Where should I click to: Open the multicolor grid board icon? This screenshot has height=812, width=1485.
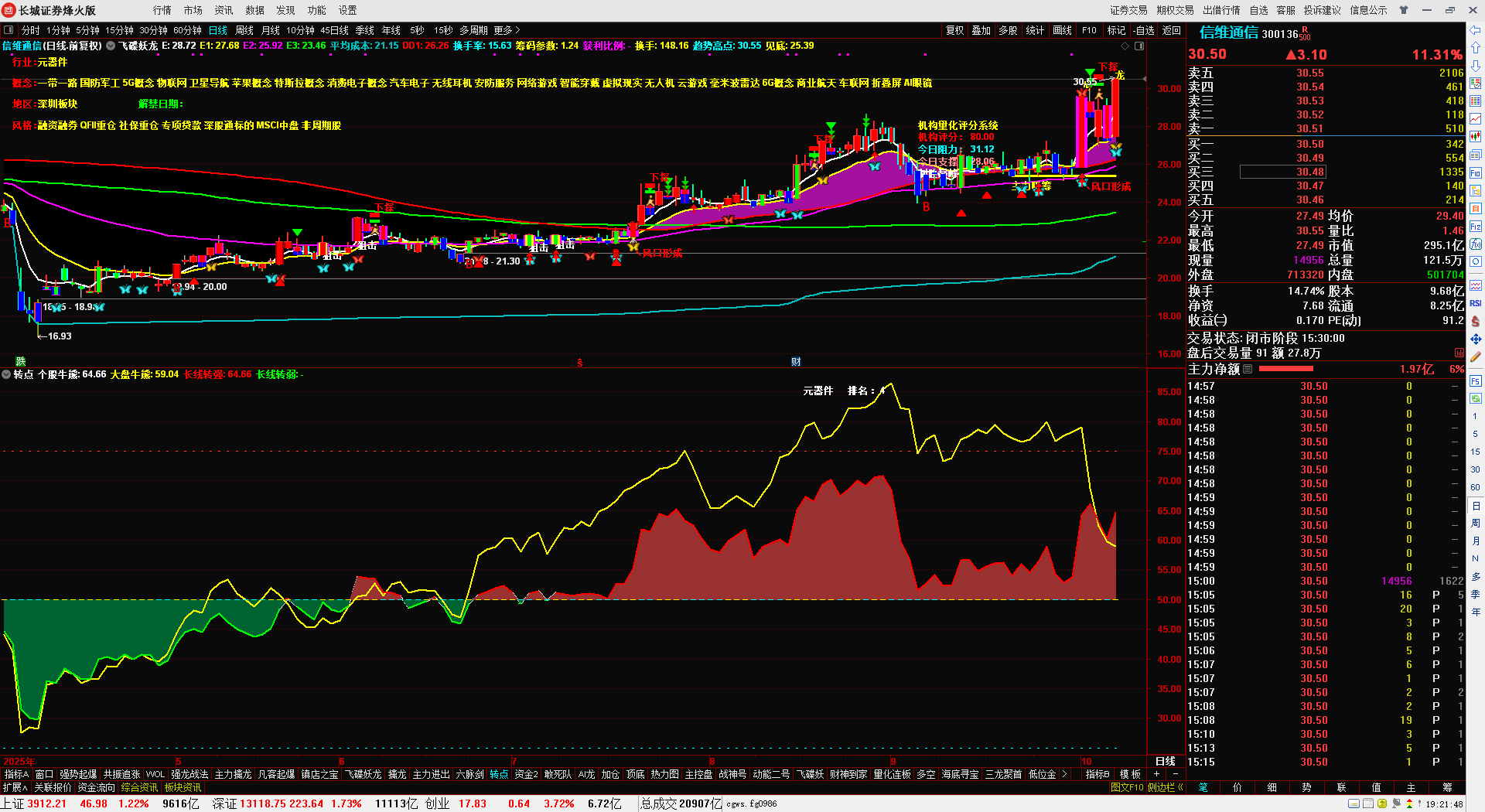coord(1476,101)
